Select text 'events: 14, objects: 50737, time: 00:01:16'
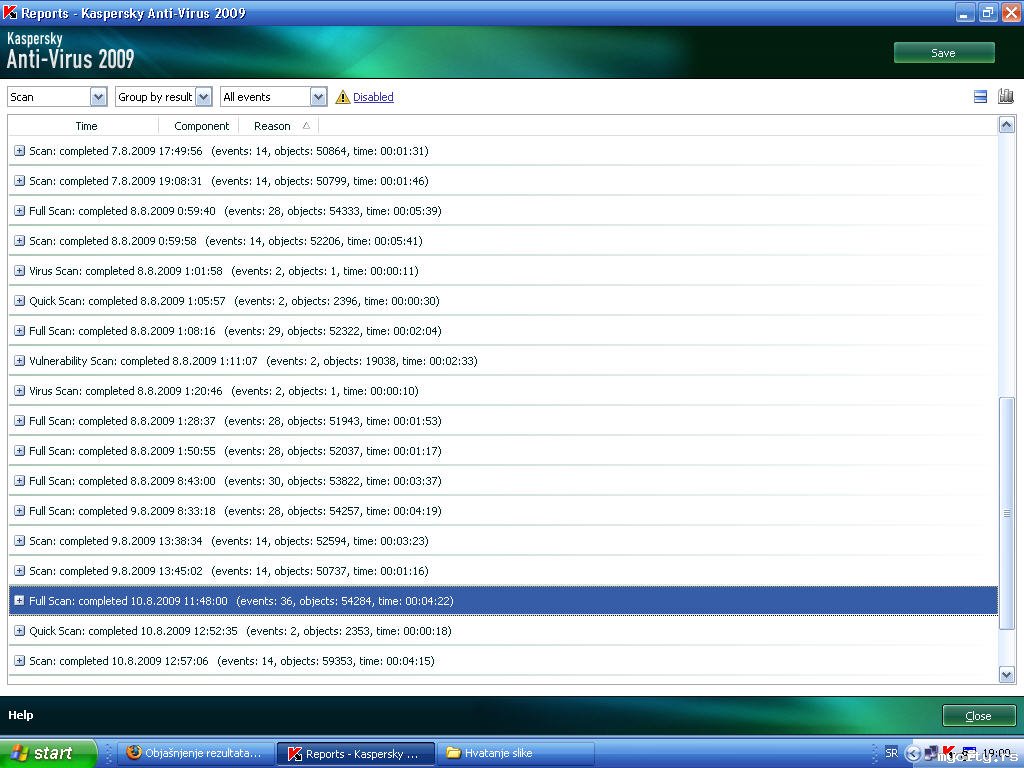The height and width of the screenshot is (768, 1024). click(x=320, y=571)
